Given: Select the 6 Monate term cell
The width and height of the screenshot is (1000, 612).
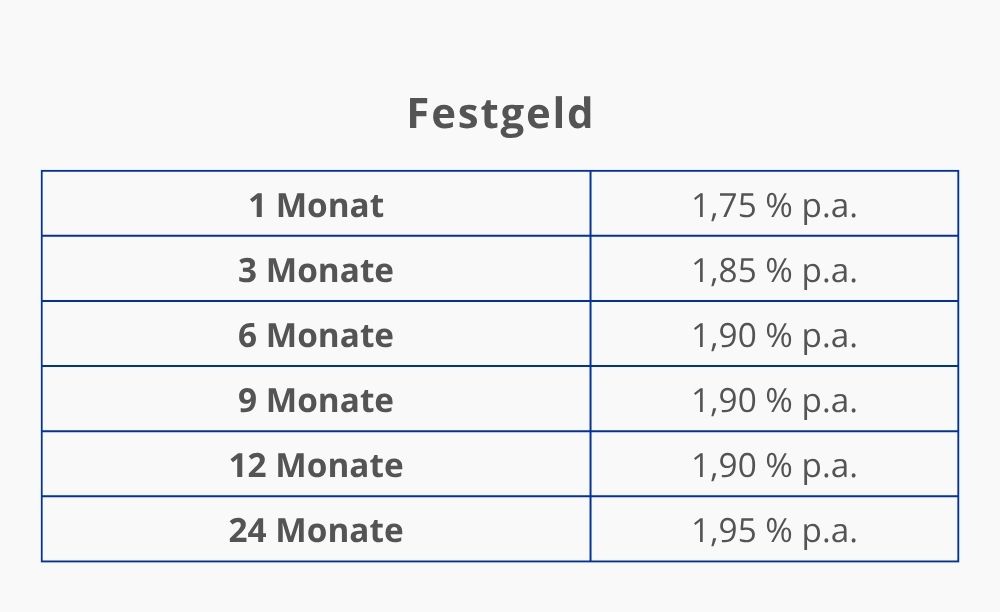Looking at the screenshot, I should (x=316, y=334).
